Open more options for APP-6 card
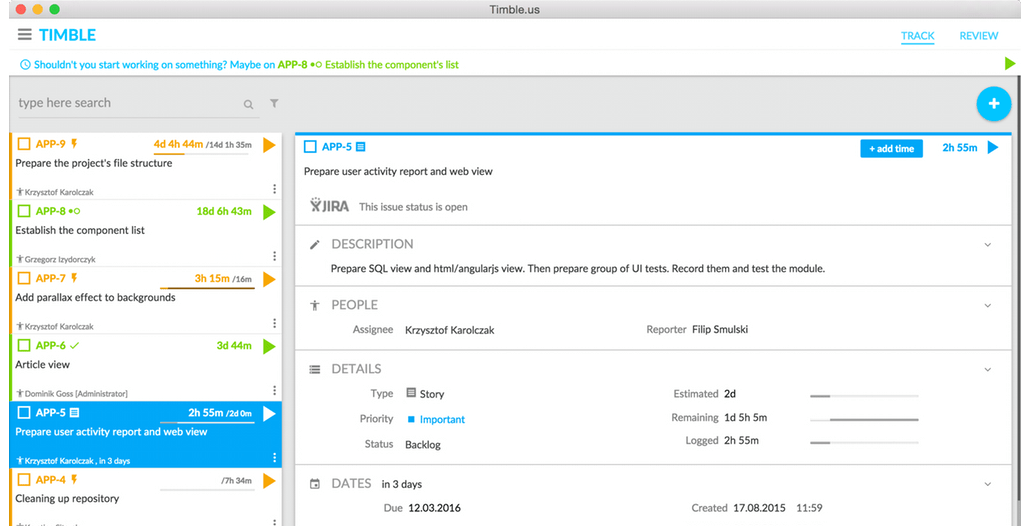The width and height of the screenshot is (1030, 526). click(274, 390)
